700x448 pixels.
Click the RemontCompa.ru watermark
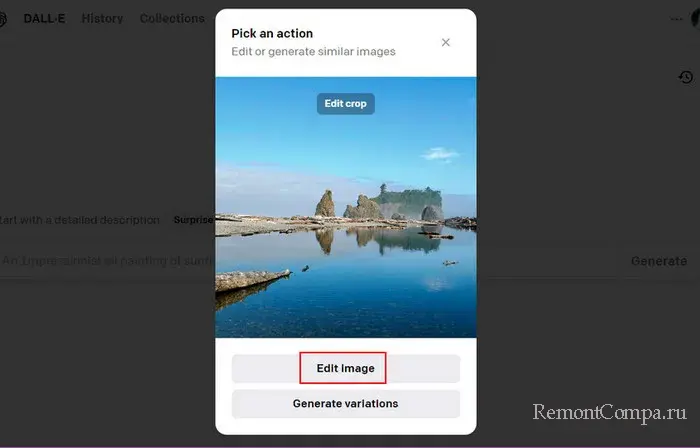pyautogui.click(x=609, y=413)
